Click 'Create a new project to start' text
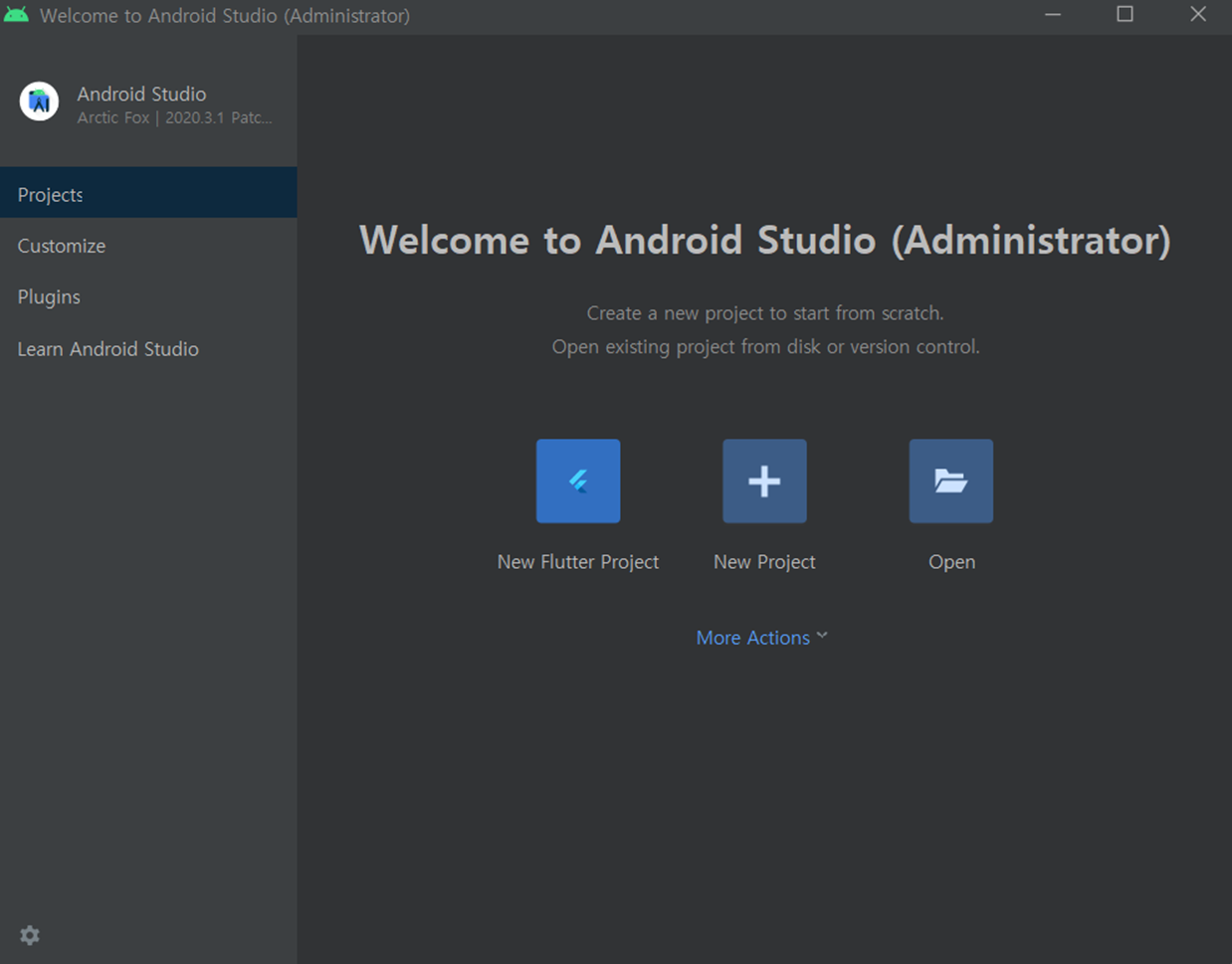 coord(765,313)
